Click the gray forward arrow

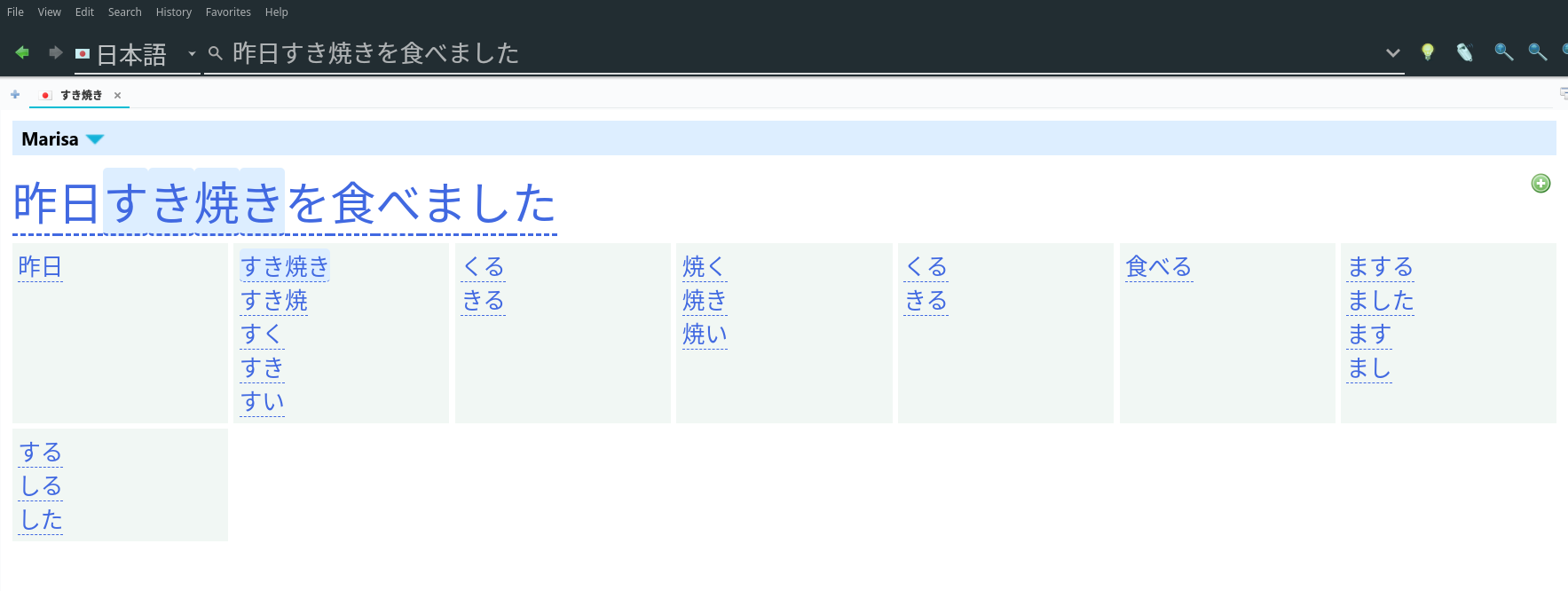[55, 52]
